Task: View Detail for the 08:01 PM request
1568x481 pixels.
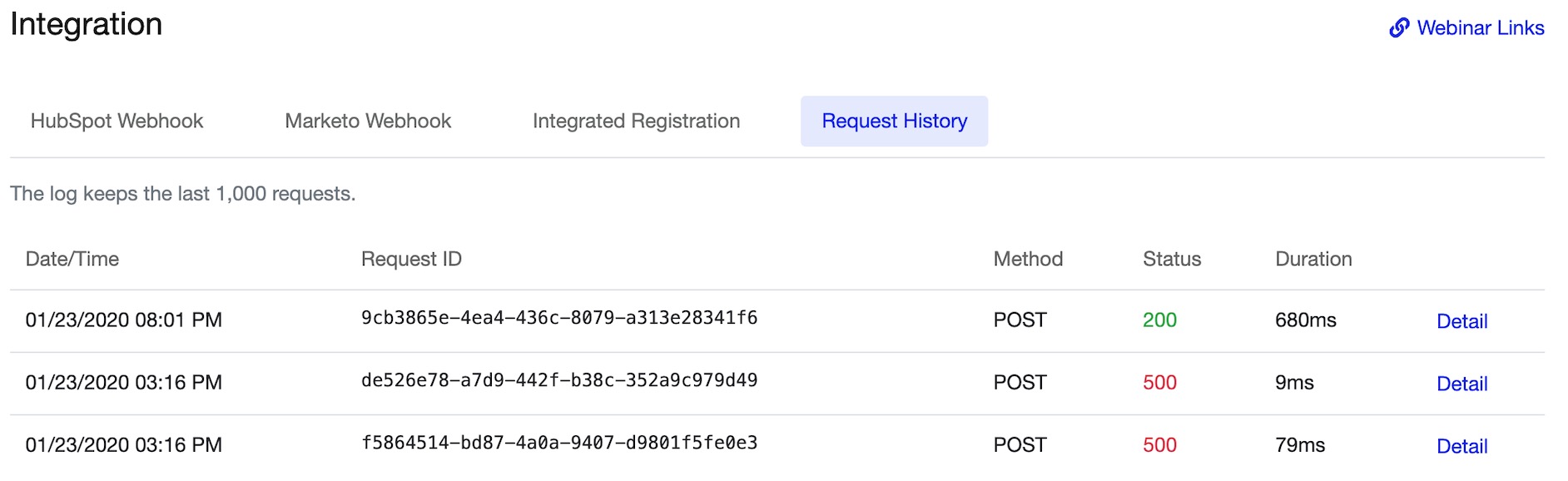Action: [x=1461, y=321]
